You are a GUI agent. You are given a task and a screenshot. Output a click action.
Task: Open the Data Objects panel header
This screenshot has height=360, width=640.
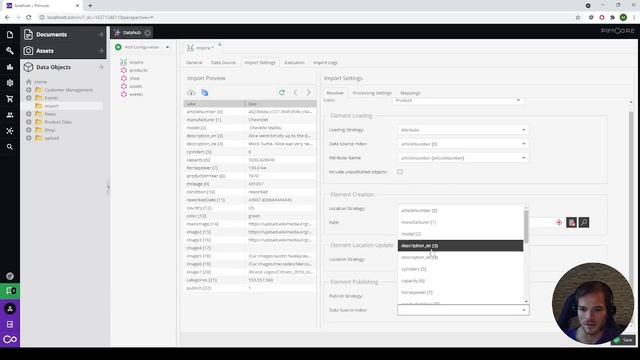(63, 67)
